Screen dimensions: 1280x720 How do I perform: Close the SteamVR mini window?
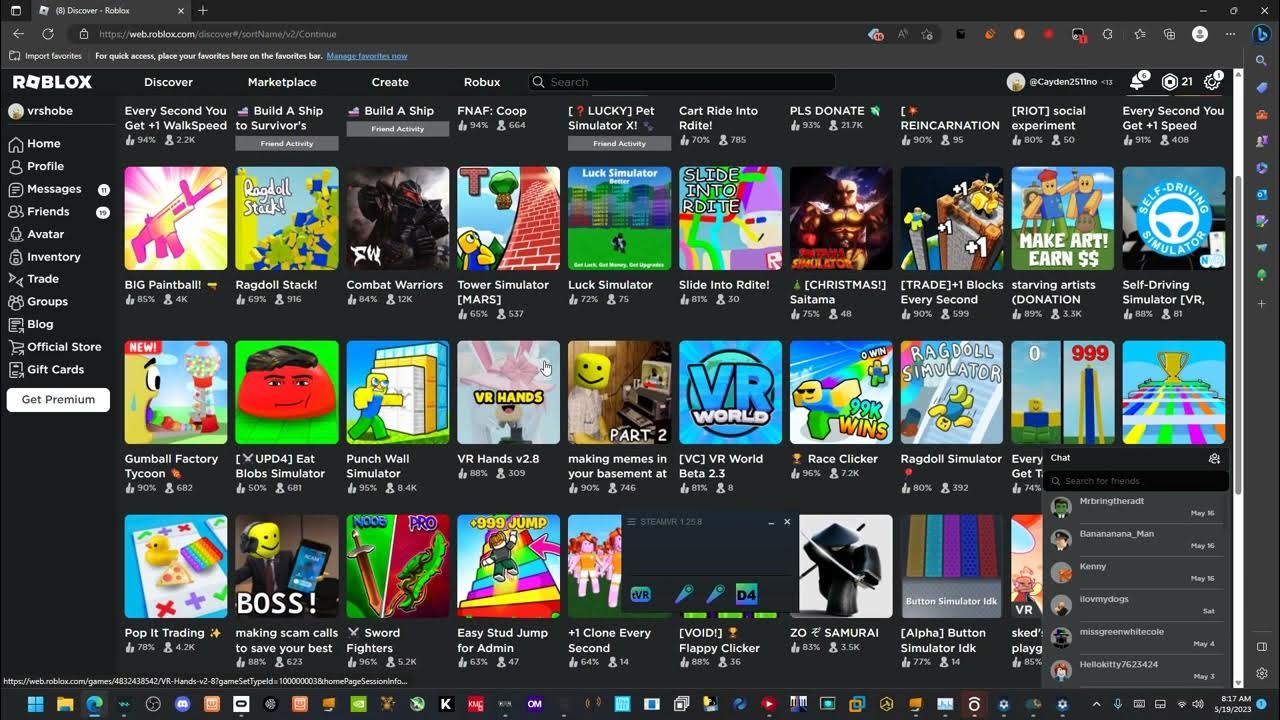point(787,522)
